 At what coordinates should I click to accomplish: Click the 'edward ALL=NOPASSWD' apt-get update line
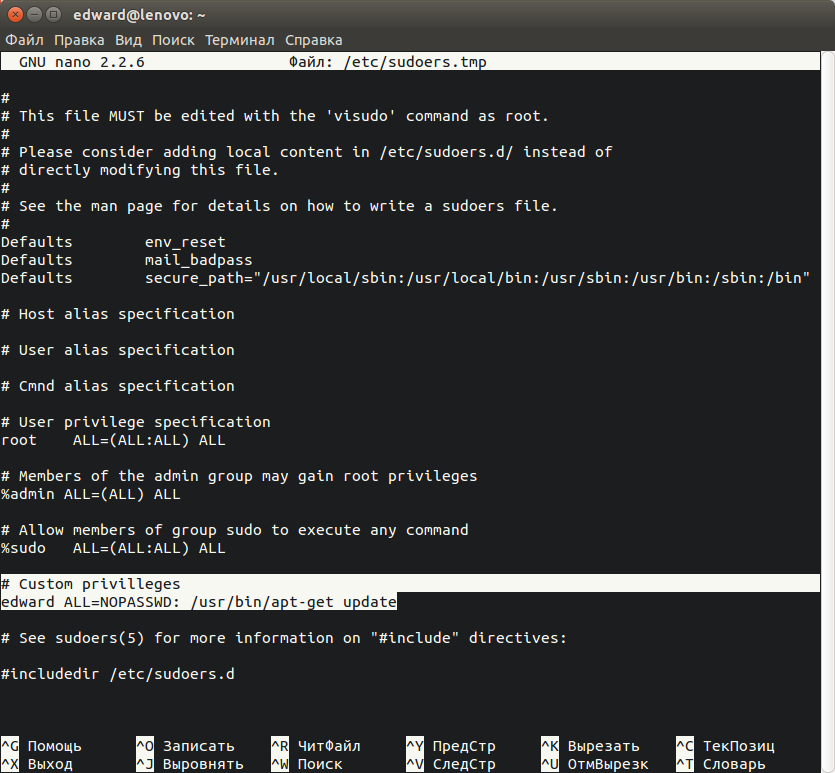coord(199,602)
